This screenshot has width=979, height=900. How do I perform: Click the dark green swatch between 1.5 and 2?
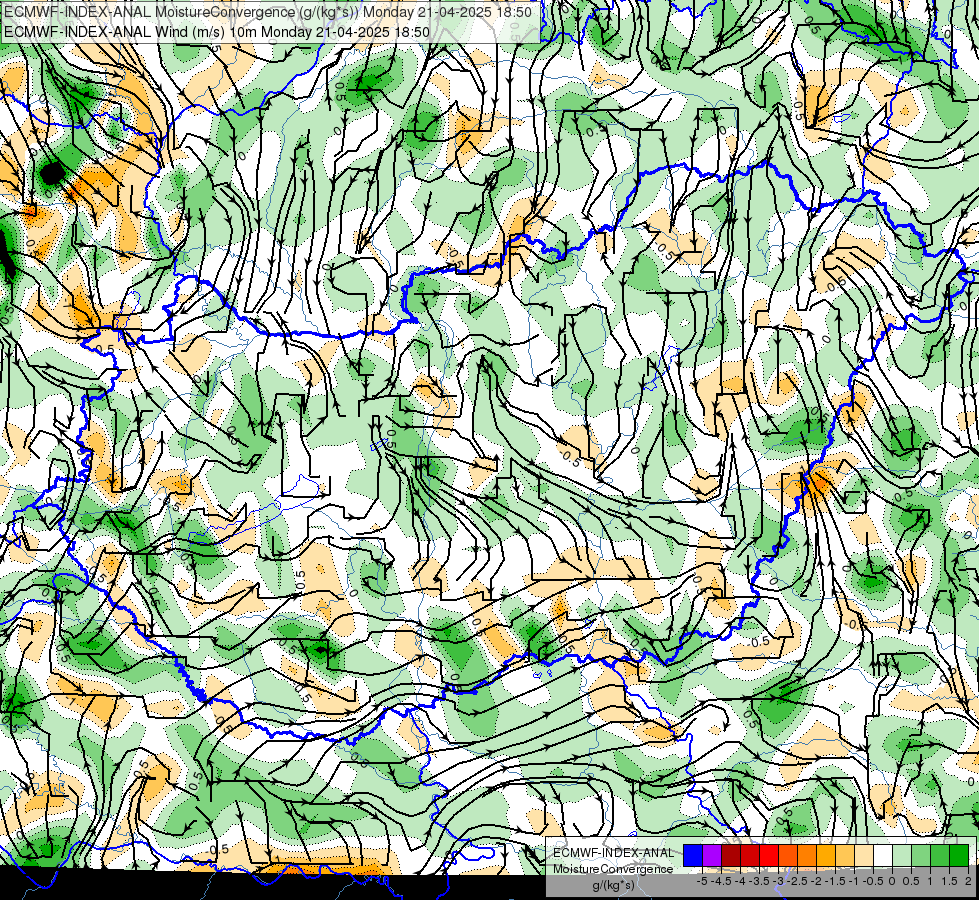959,856
